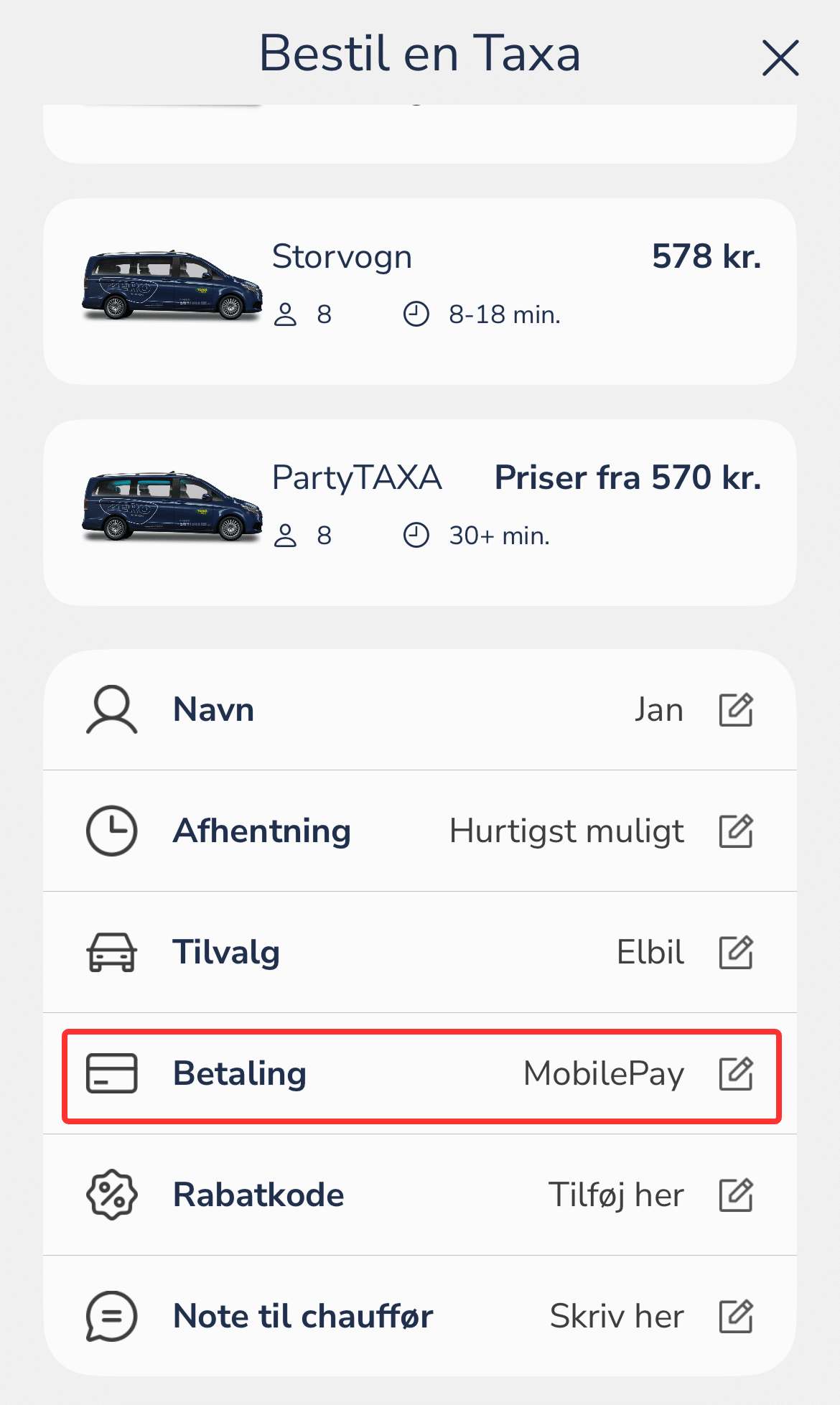Screen dimensions: 840x1405
Task: Tap the person icon beside Navn
Action: coord(111,710)
